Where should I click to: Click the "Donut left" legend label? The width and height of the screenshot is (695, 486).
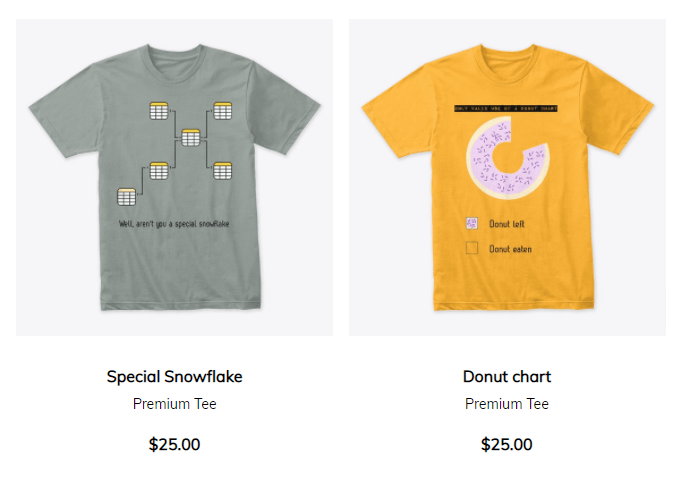[507, 224]
